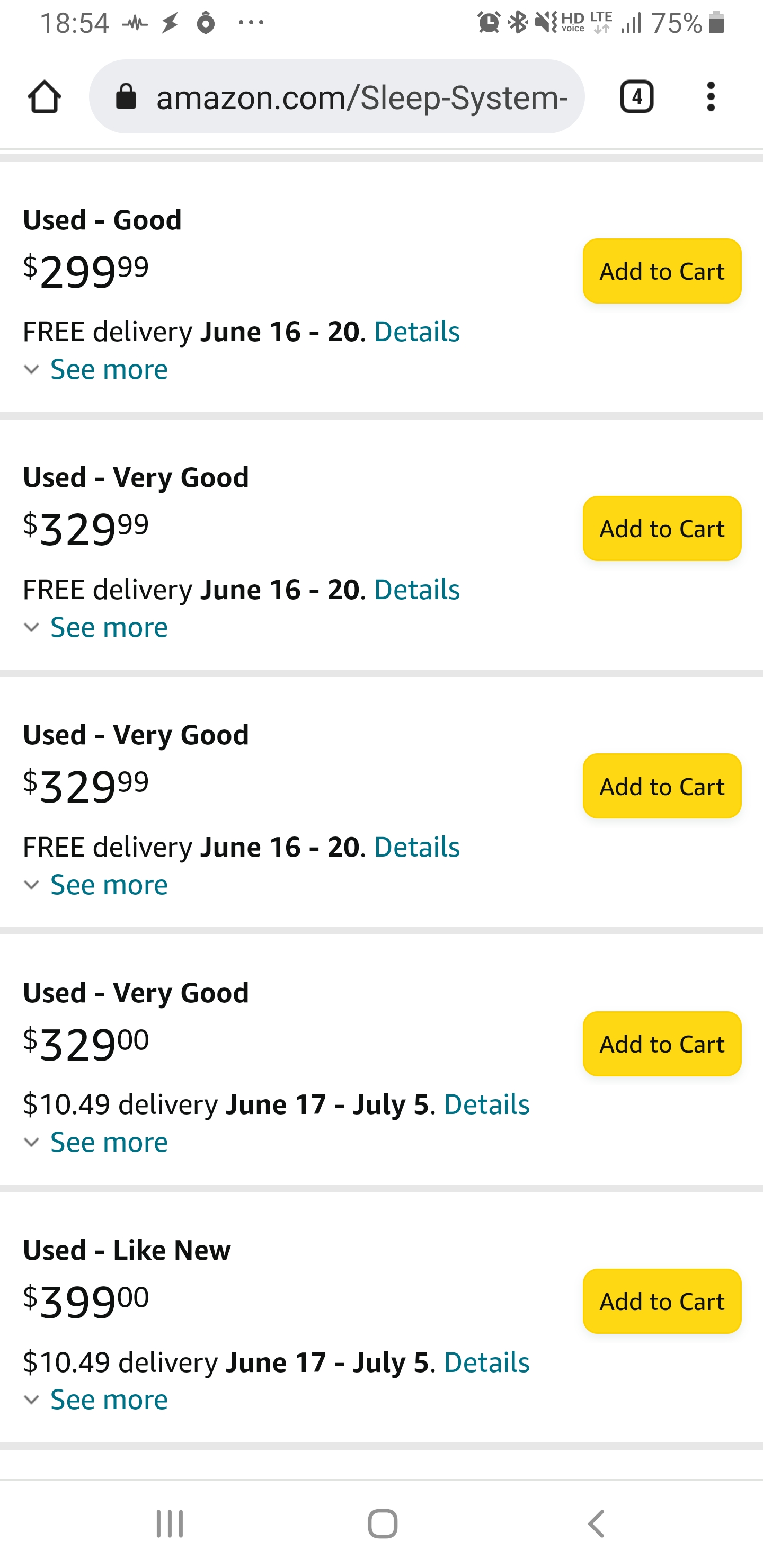The height and width of the screenshot is (1568, 763).
Task: Add the second $329.99 Very Good offer to cart
Action: 661,786
